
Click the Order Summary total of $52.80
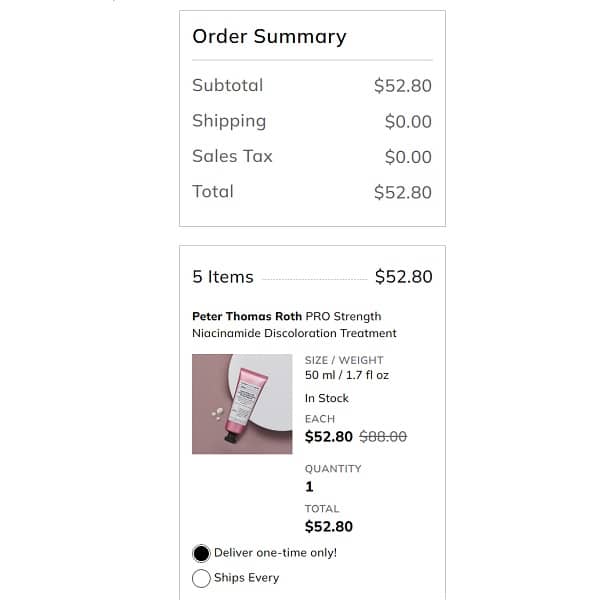click(x=402, y=192)
